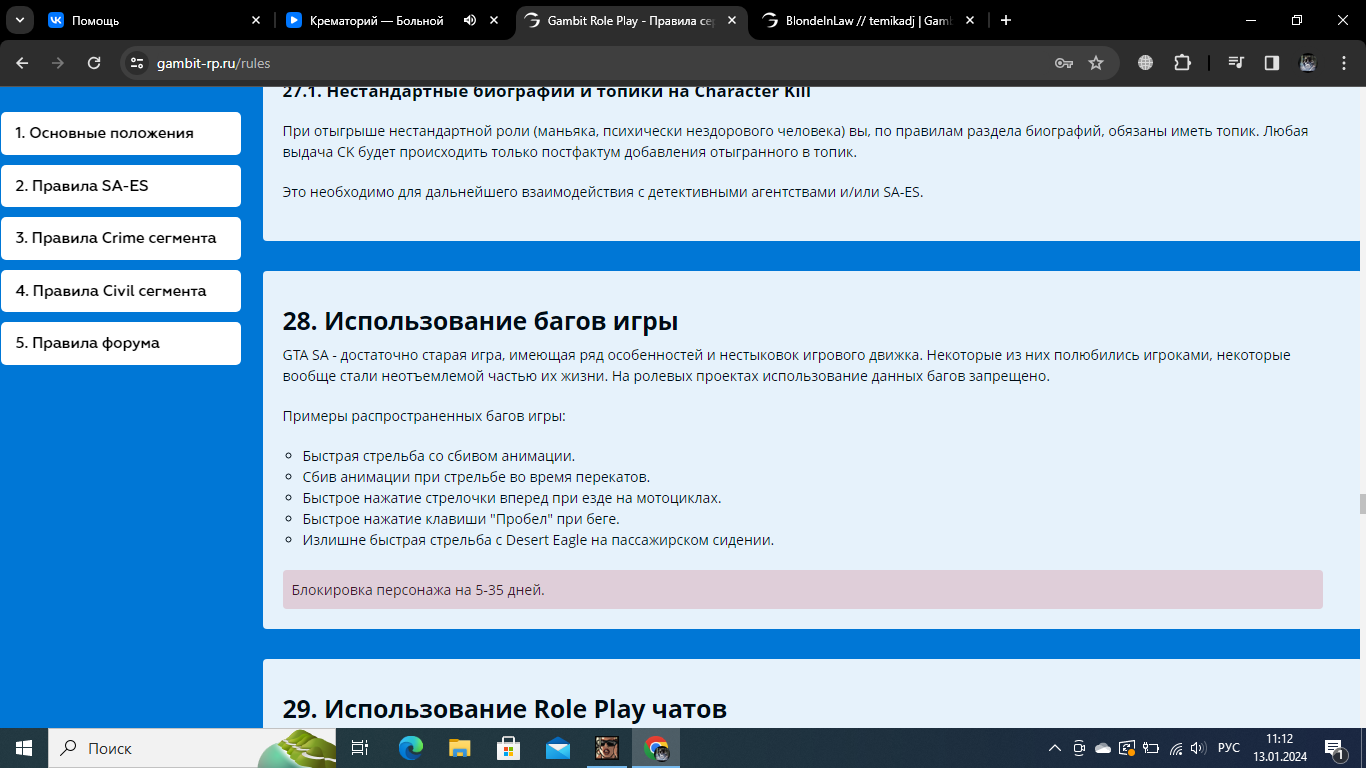Open the media controls icon in toolbar
Screen dimensions: 1366x768
pyautogui.click(x=1237, y=63)
